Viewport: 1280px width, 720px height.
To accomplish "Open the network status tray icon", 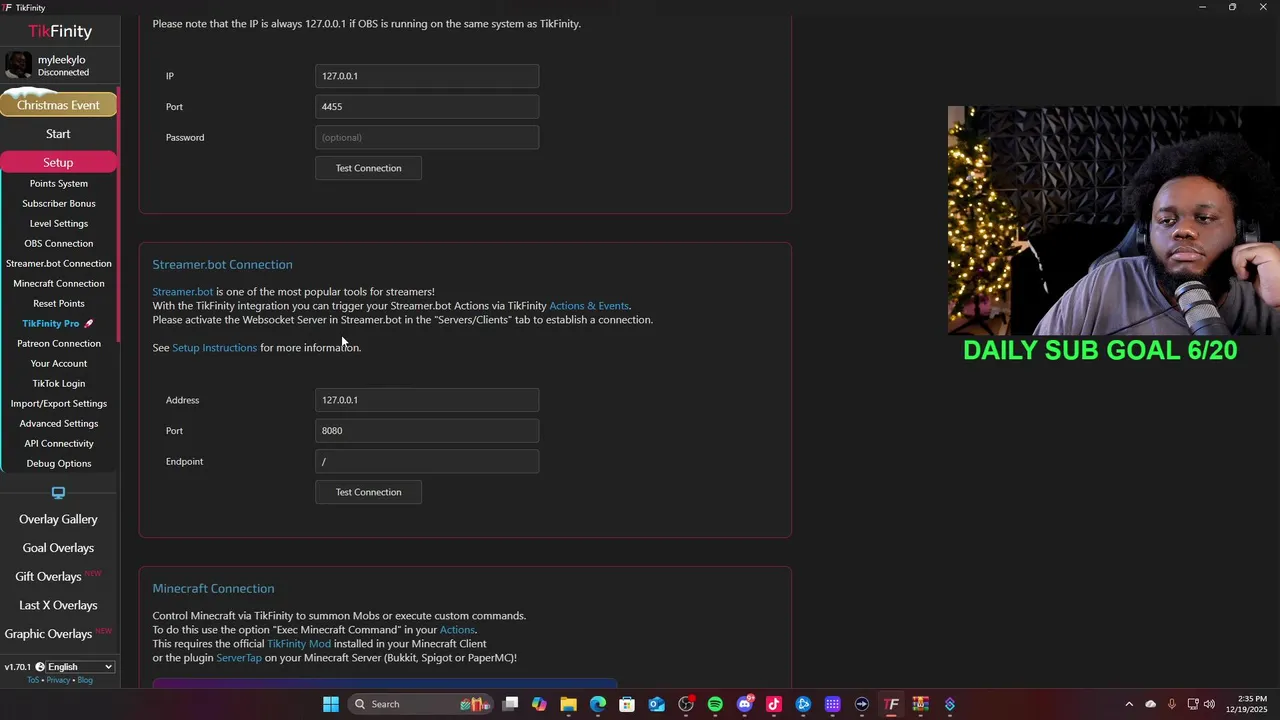I will pyautogui.click(x=1192, y=704).
